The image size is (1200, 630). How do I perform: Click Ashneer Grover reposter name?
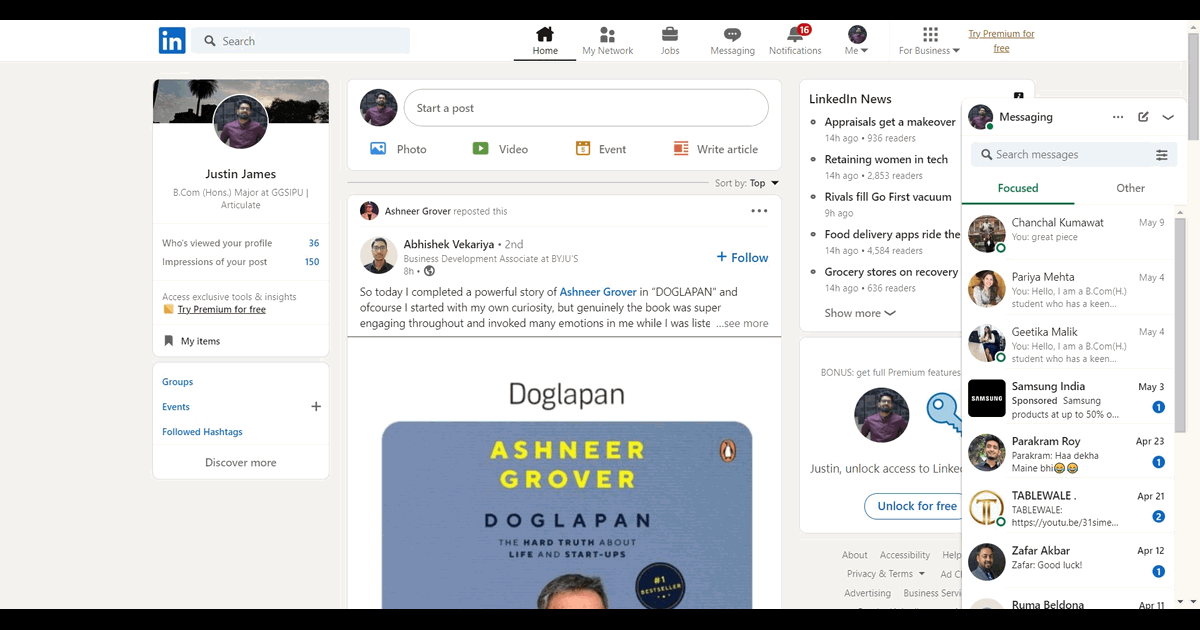click(418, 211)
